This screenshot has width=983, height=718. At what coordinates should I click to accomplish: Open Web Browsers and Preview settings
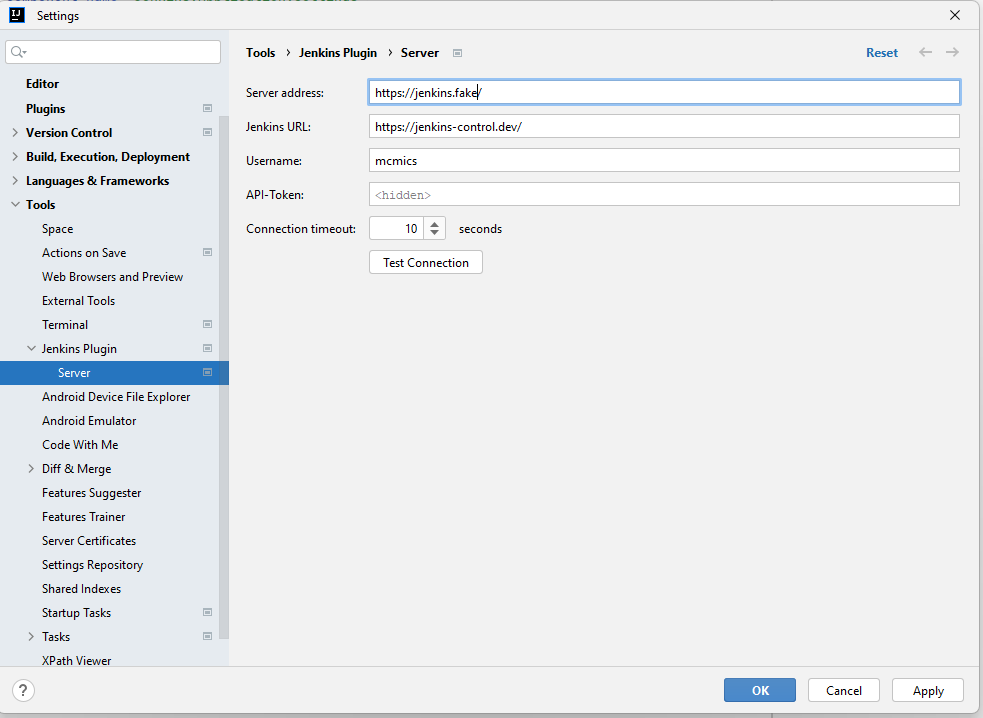112,277
